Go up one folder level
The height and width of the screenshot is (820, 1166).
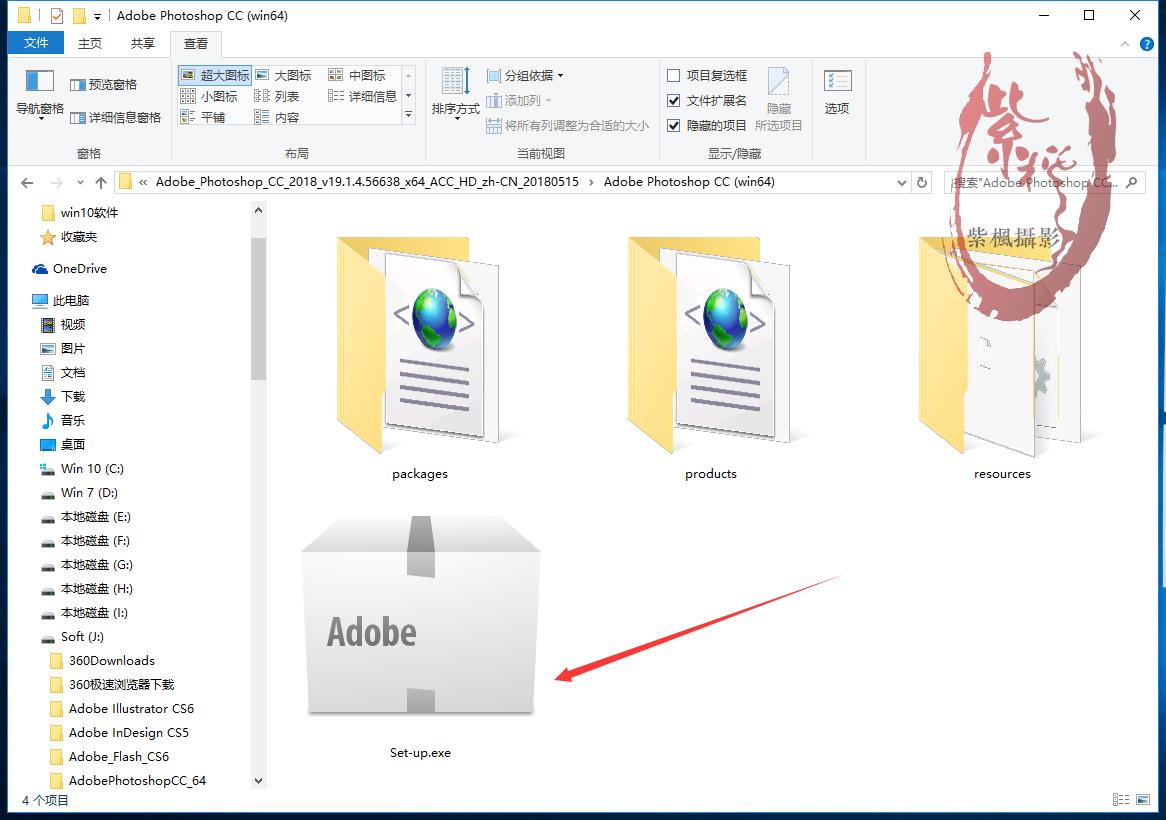(x=100, y=182)
